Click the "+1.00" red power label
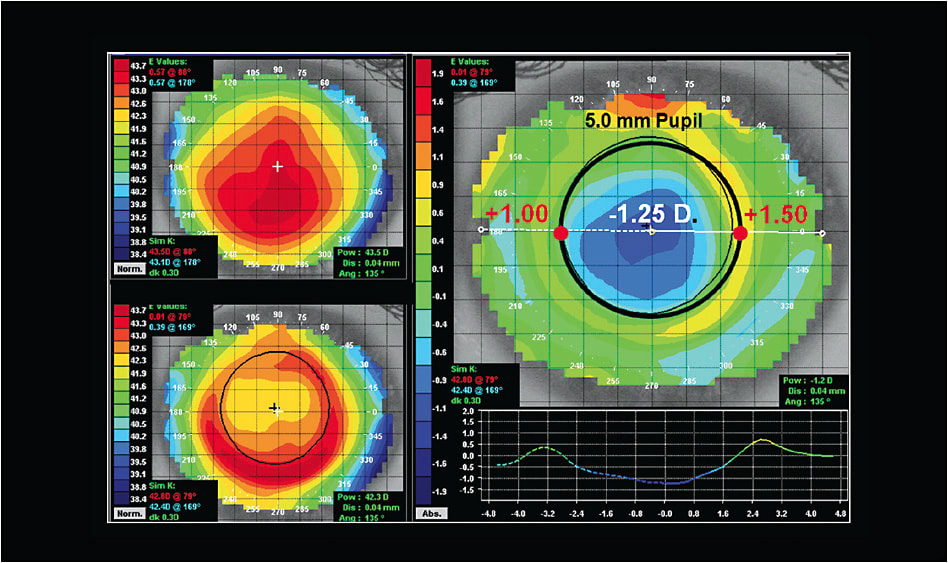The width and height of the screenshot is (948, 563). pyautogui.click(x=516, y=213)
